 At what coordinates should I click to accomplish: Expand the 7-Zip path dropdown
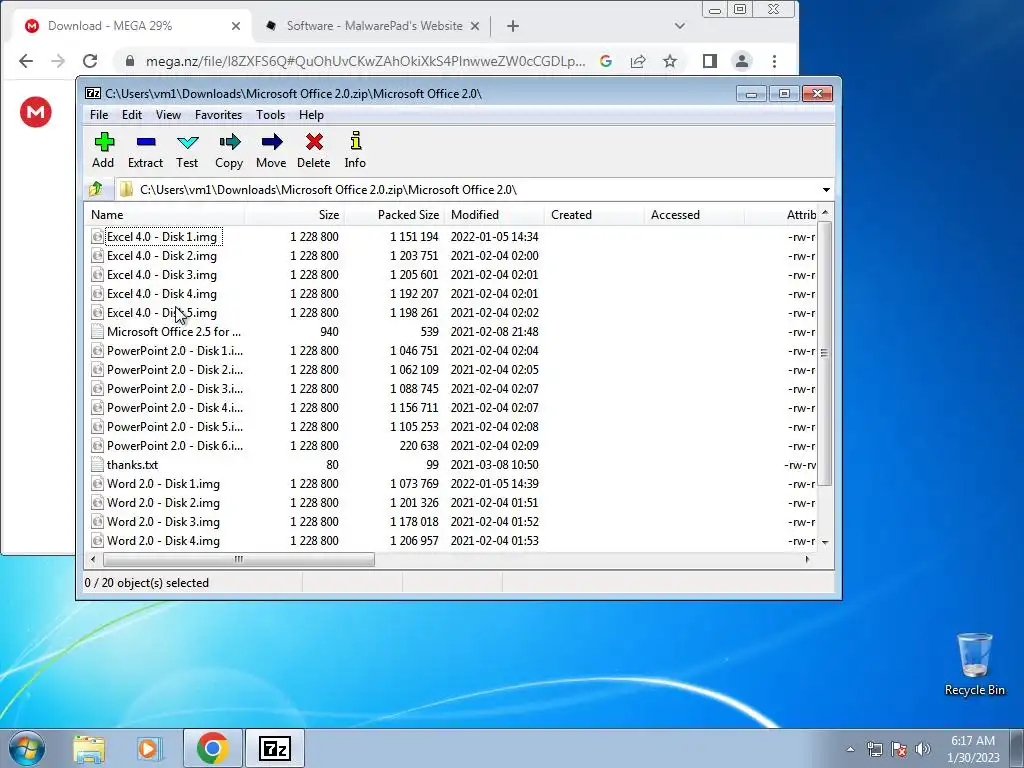tap(826, 189)
